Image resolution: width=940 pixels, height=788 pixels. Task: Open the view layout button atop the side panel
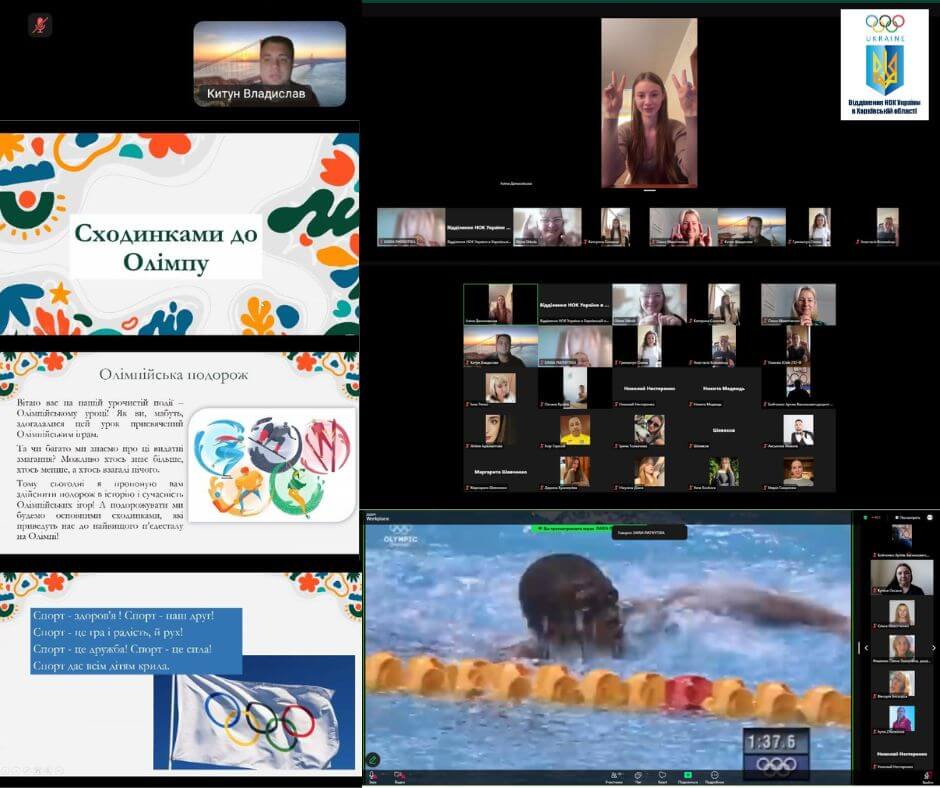tap(907, 518)
